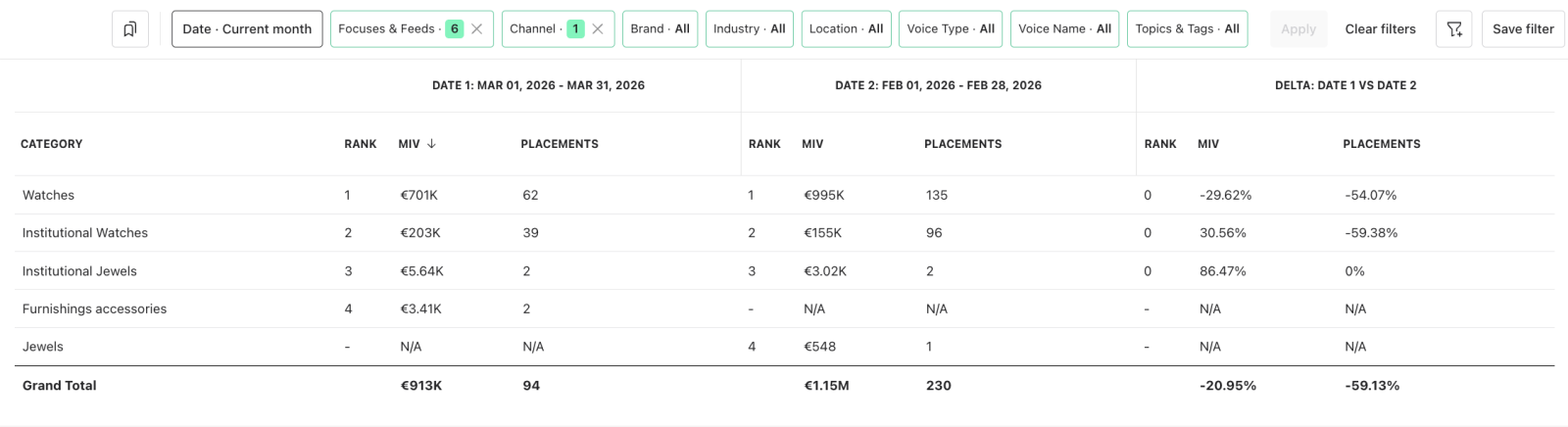Open the Industry All filter
This screenshot has width=1568, height=427.
pos(750,29)
